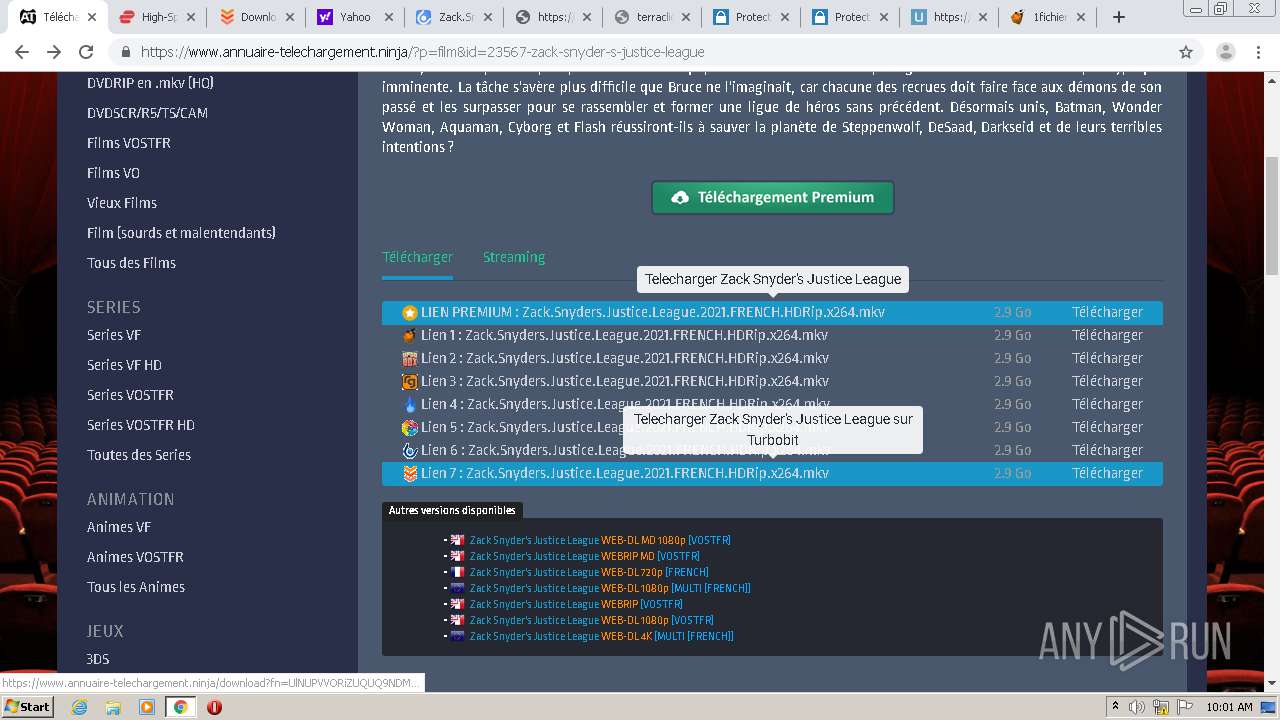Screen dimensions: 1280x720
Task: Open a new browser tab
Action: coord(1119,17)
